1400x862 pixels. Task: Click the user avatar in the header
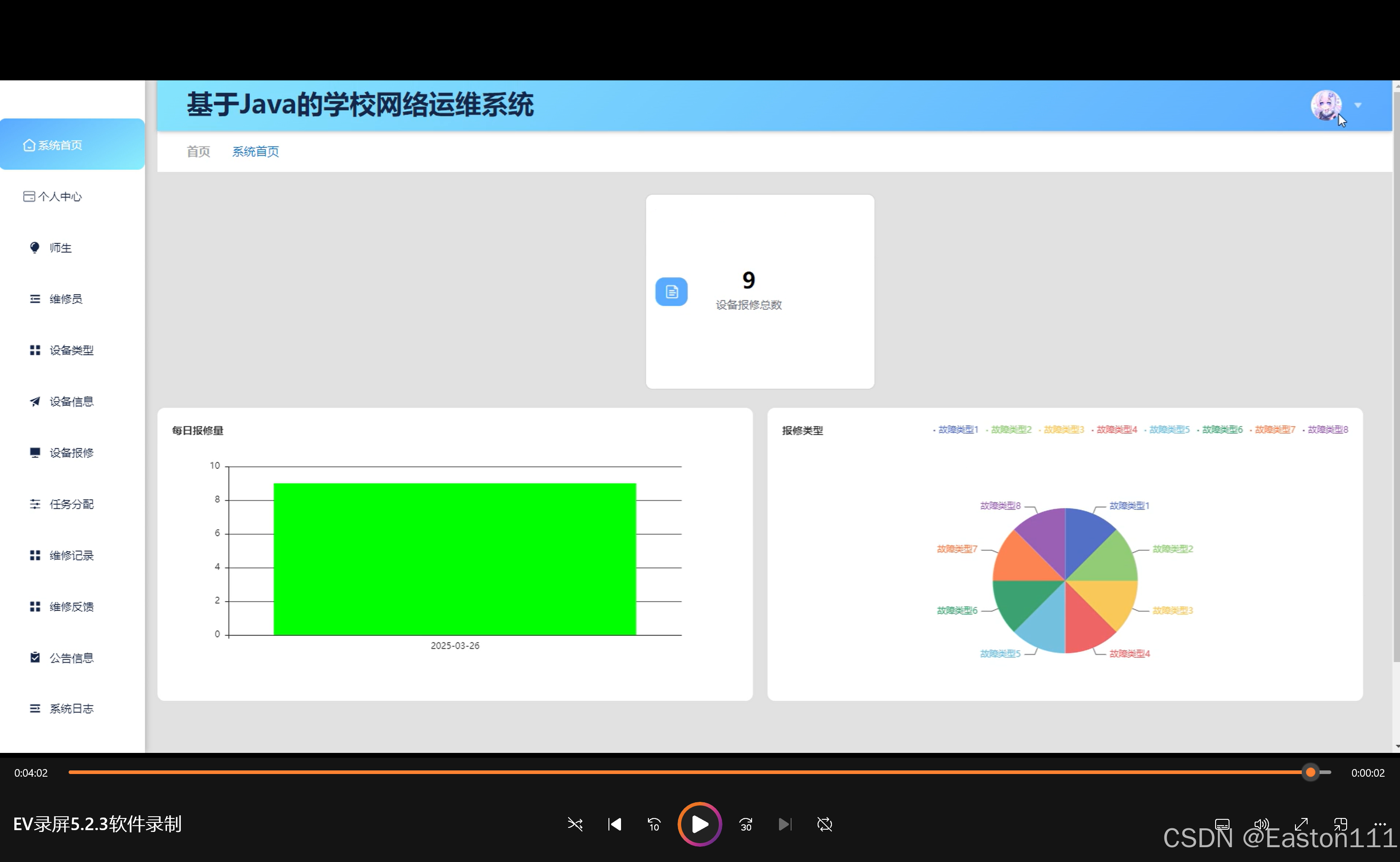coord(1326,106)
